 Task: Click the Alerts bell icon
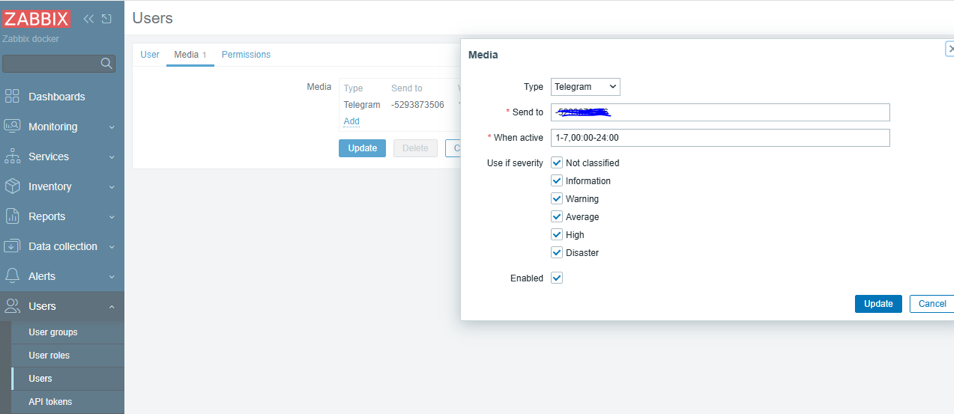tap(12, 276)
